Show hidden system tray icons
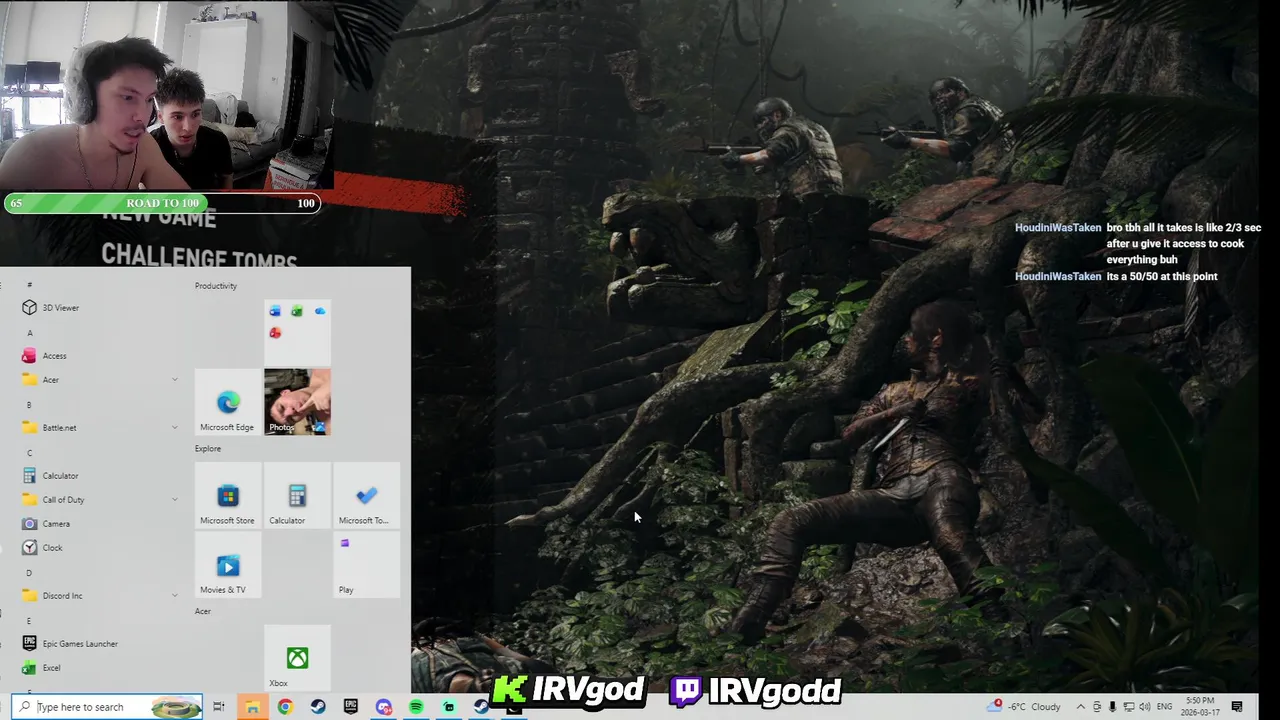This screenshot has height=720, width=1280. [x=1081, y=707]
